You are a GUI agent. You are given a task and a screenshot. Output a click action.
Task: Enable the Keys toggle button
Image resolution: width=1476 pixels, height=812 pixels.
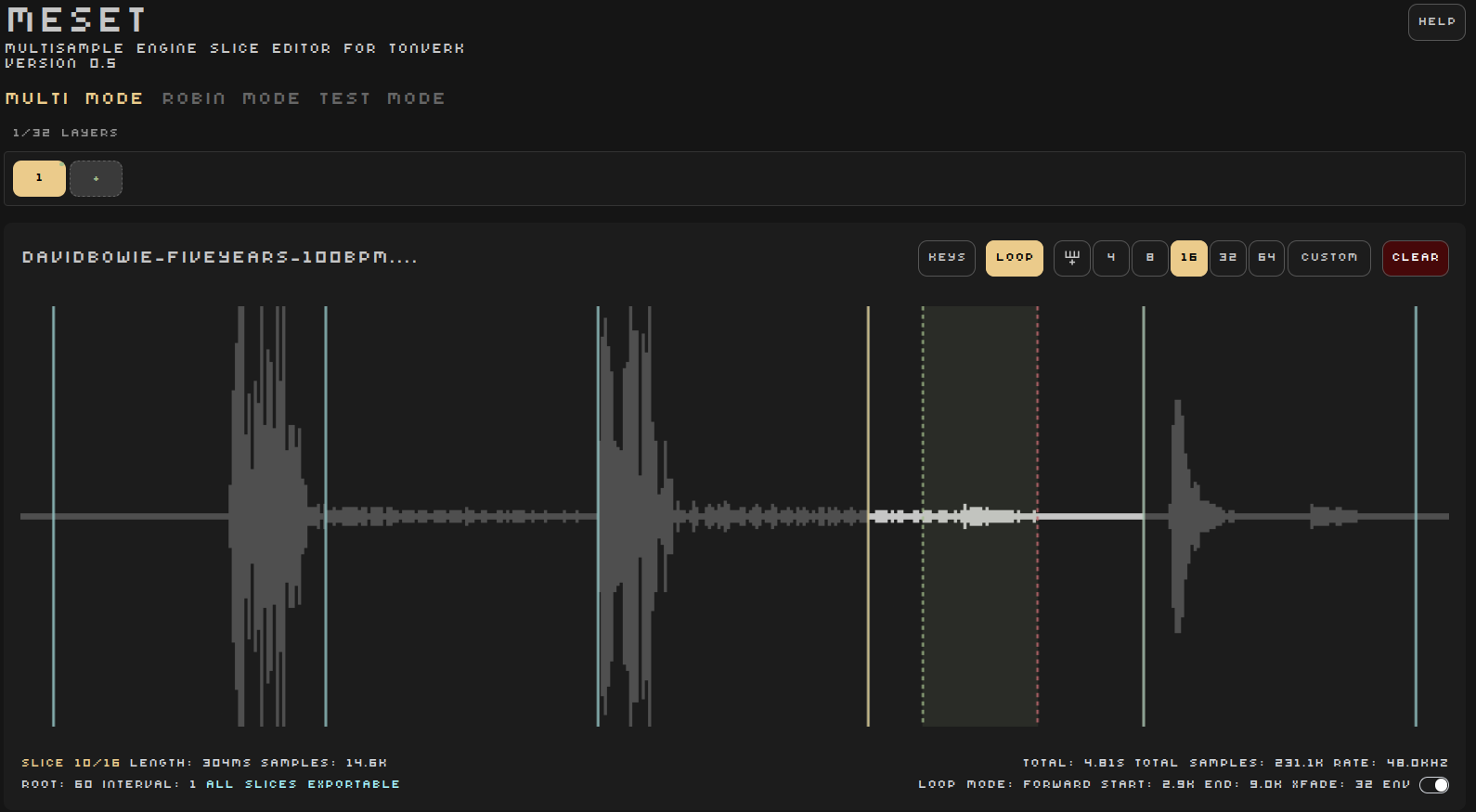[946, 258]
